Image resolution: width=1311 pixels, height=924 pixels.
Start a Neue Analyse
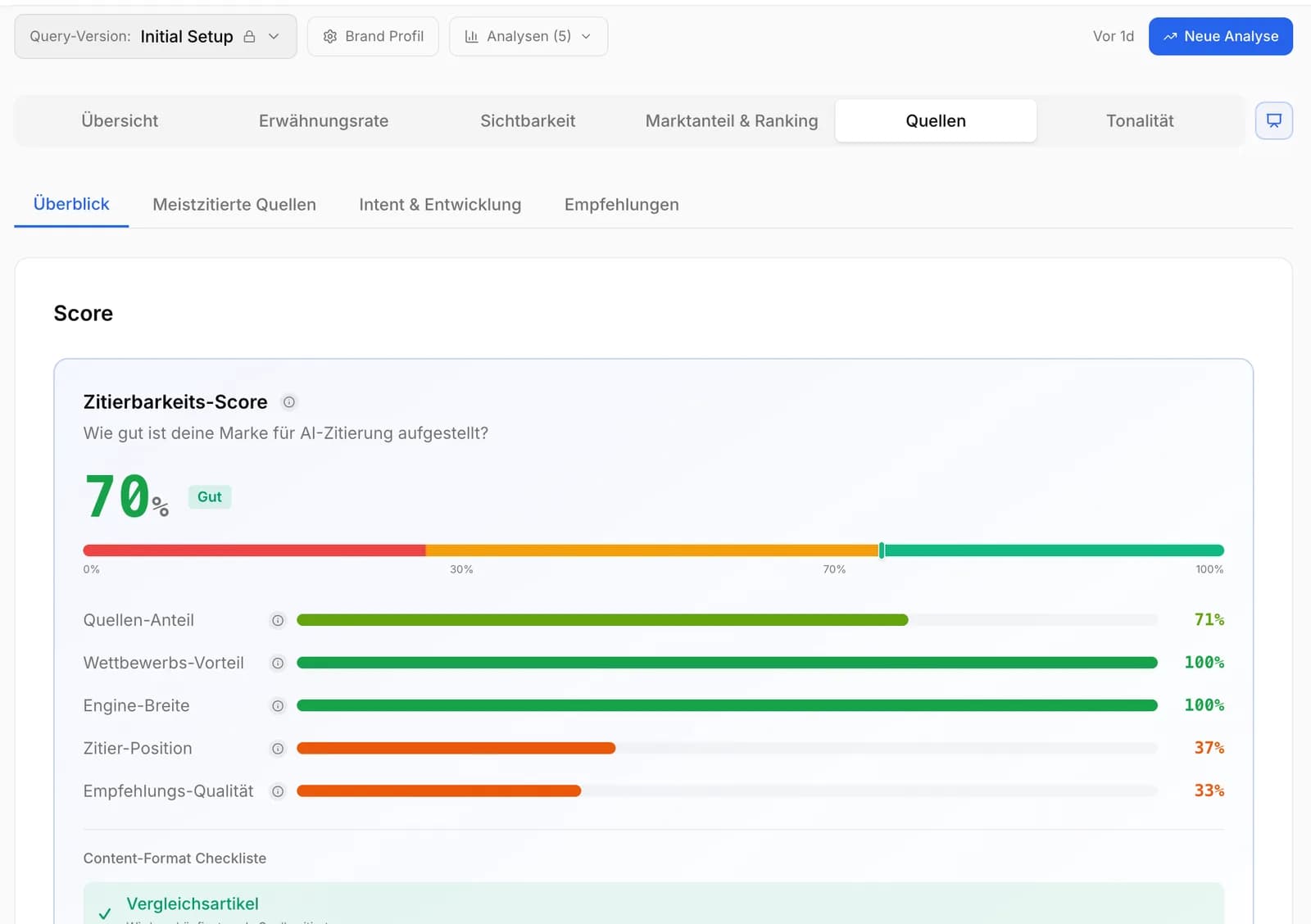[1220, 37]
